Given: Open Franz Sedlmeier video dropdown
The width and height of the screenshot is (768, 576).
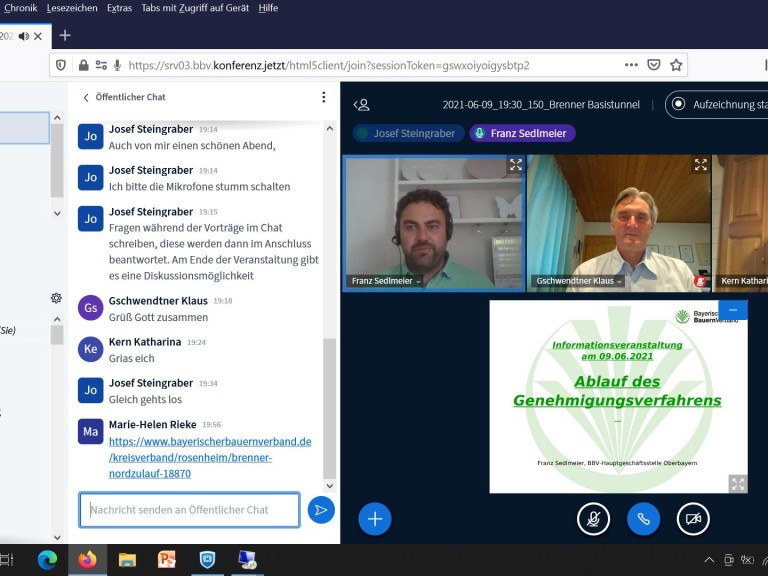Looking at the screenshot, I should pos(418,282).
